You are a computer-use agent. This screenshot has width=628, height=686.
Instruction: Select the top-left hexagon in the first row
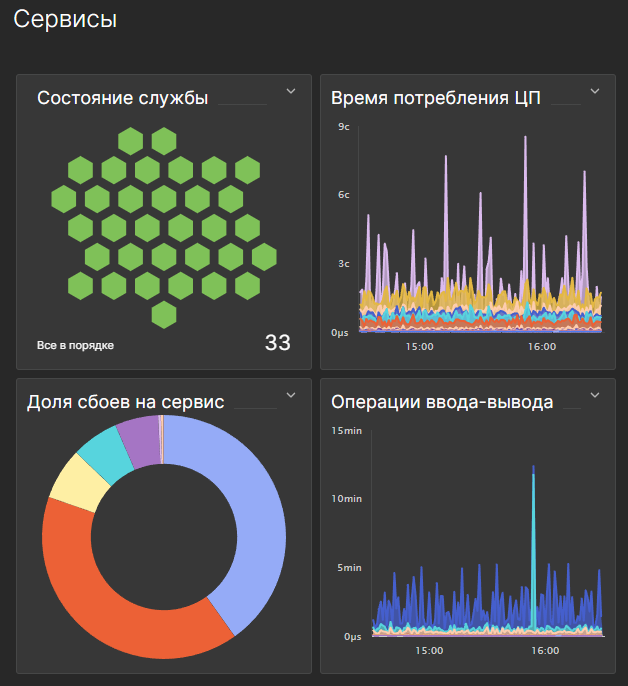(130, 141)
